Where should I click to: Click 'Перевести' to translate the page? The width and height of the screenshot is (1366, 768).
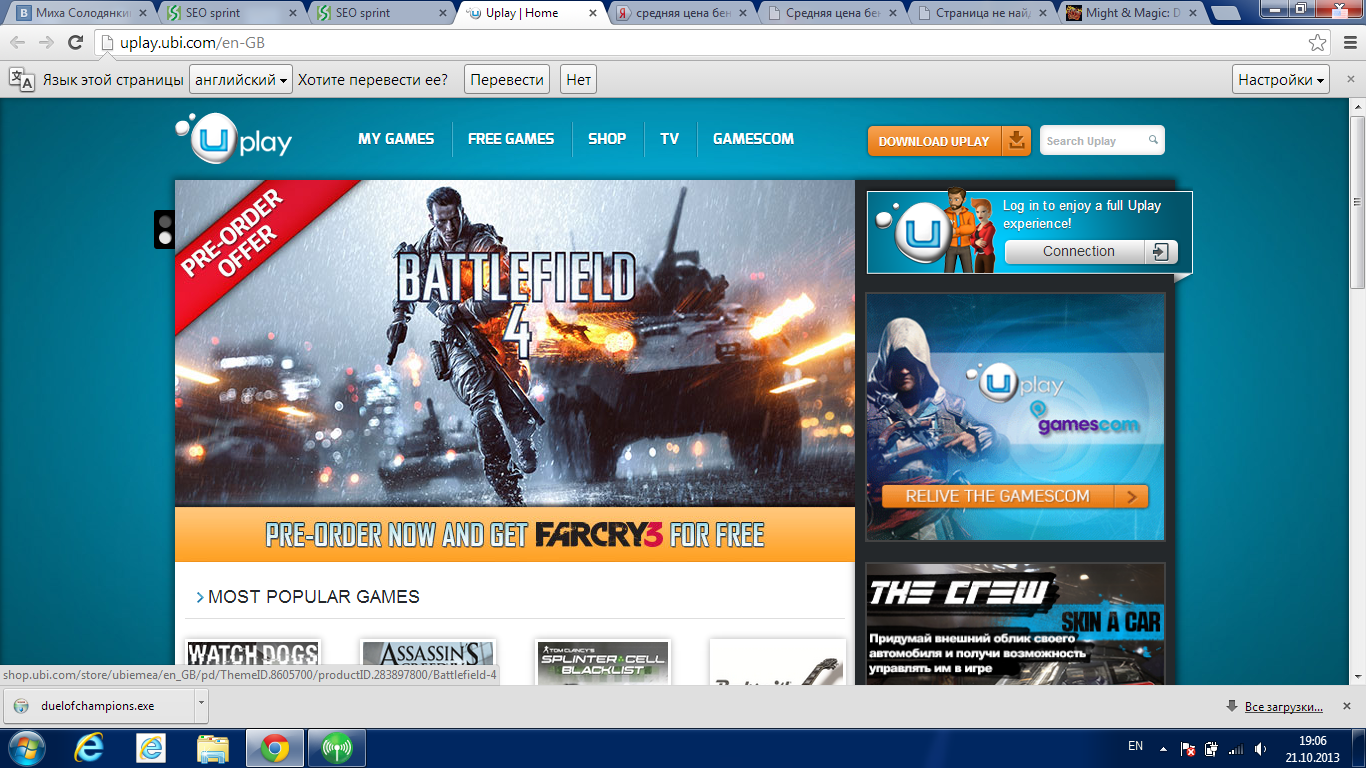(507, 80)
